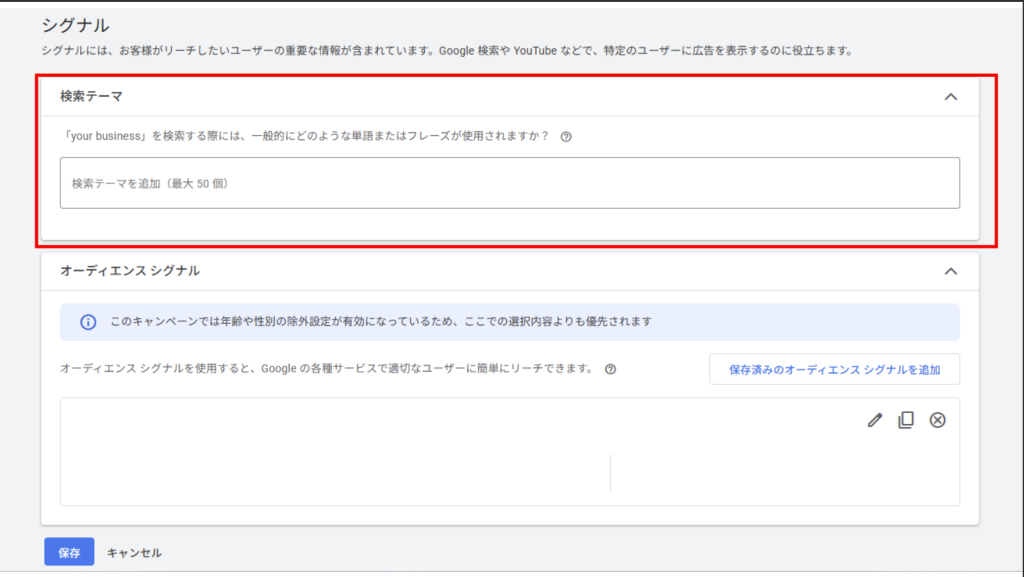This screenshot has height=577, width=1024.
Task: Click the duplicate icon near the delete icon
Action: [906, 420]
